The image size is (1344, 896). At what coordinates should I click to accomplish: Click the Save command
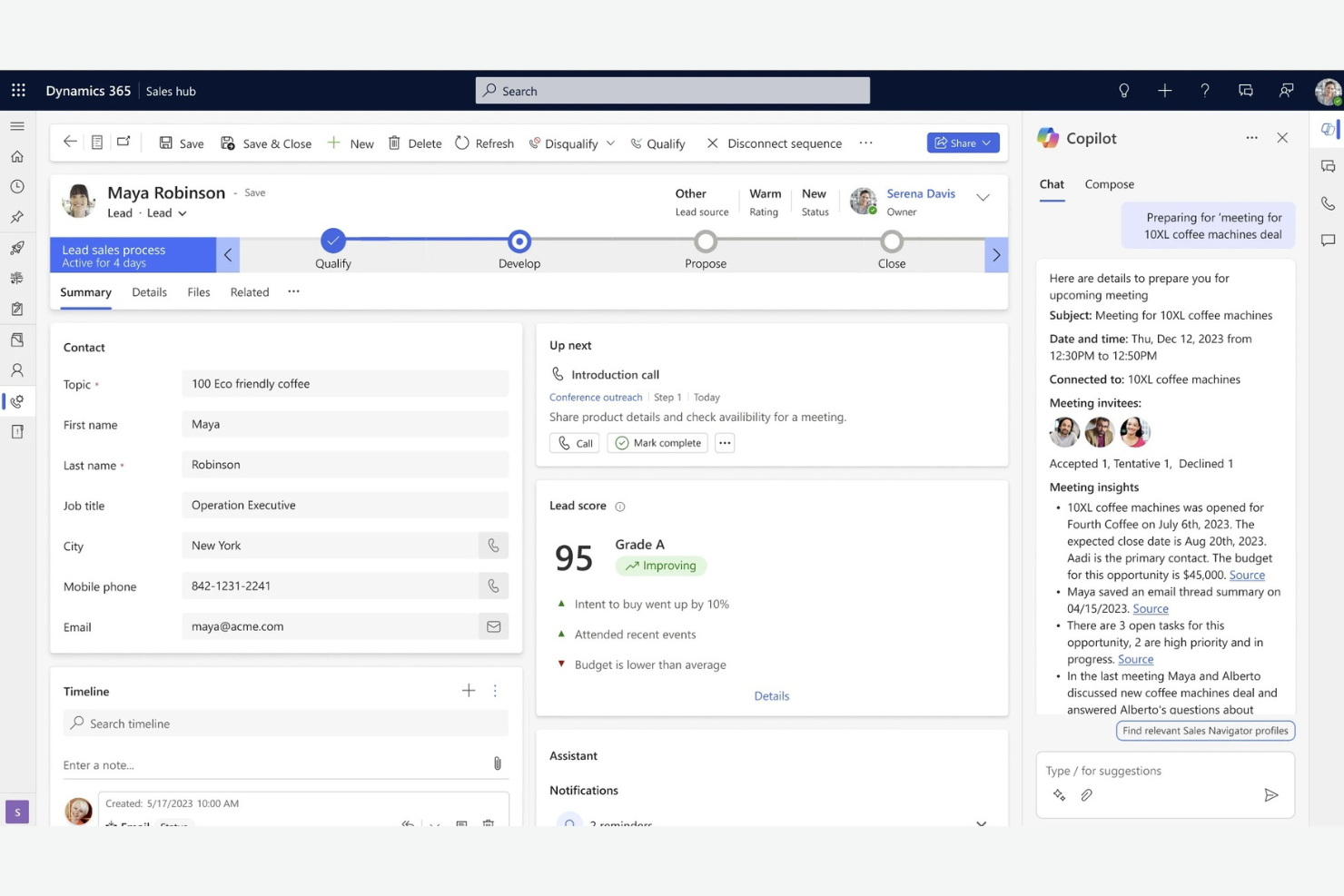(x=182, y=143)
